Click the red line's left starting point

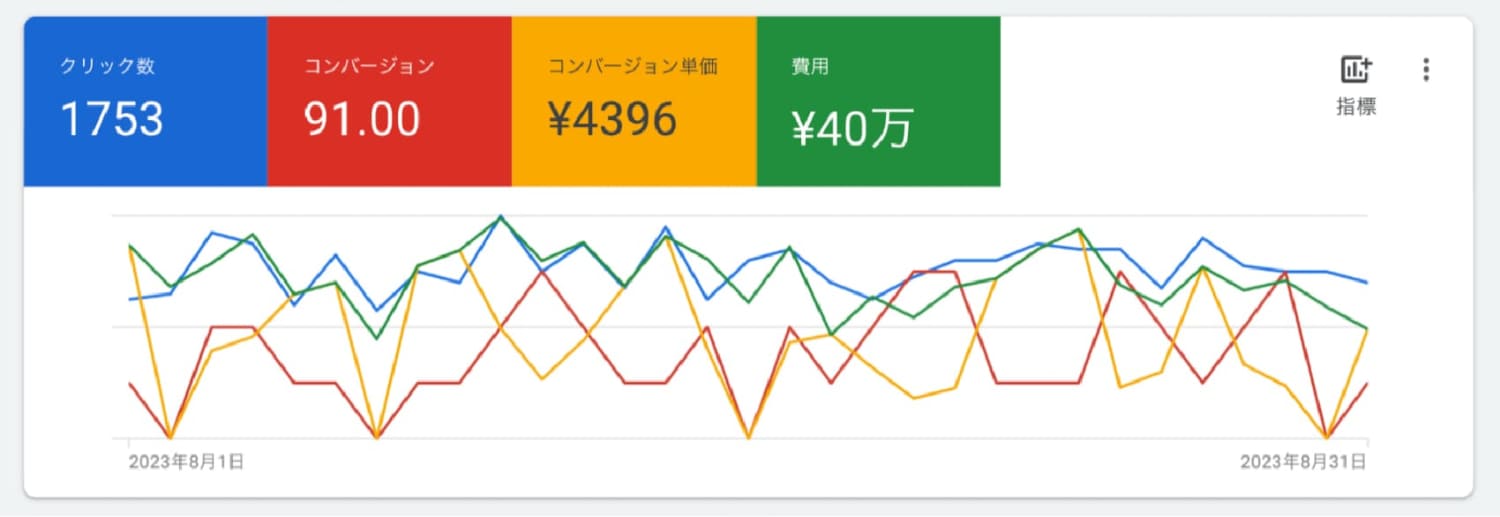tap(130, 383)
